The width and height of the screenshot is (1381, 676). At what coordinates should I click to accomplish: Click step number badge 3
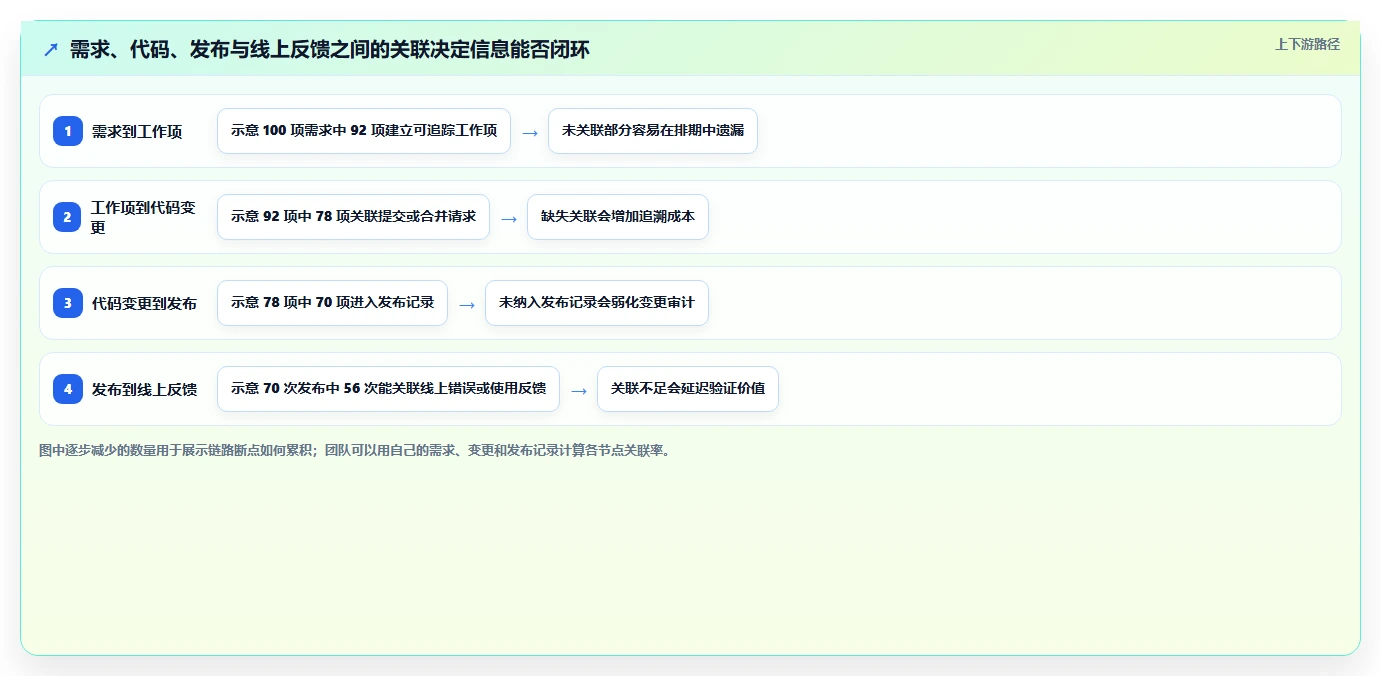pos(68,303)
